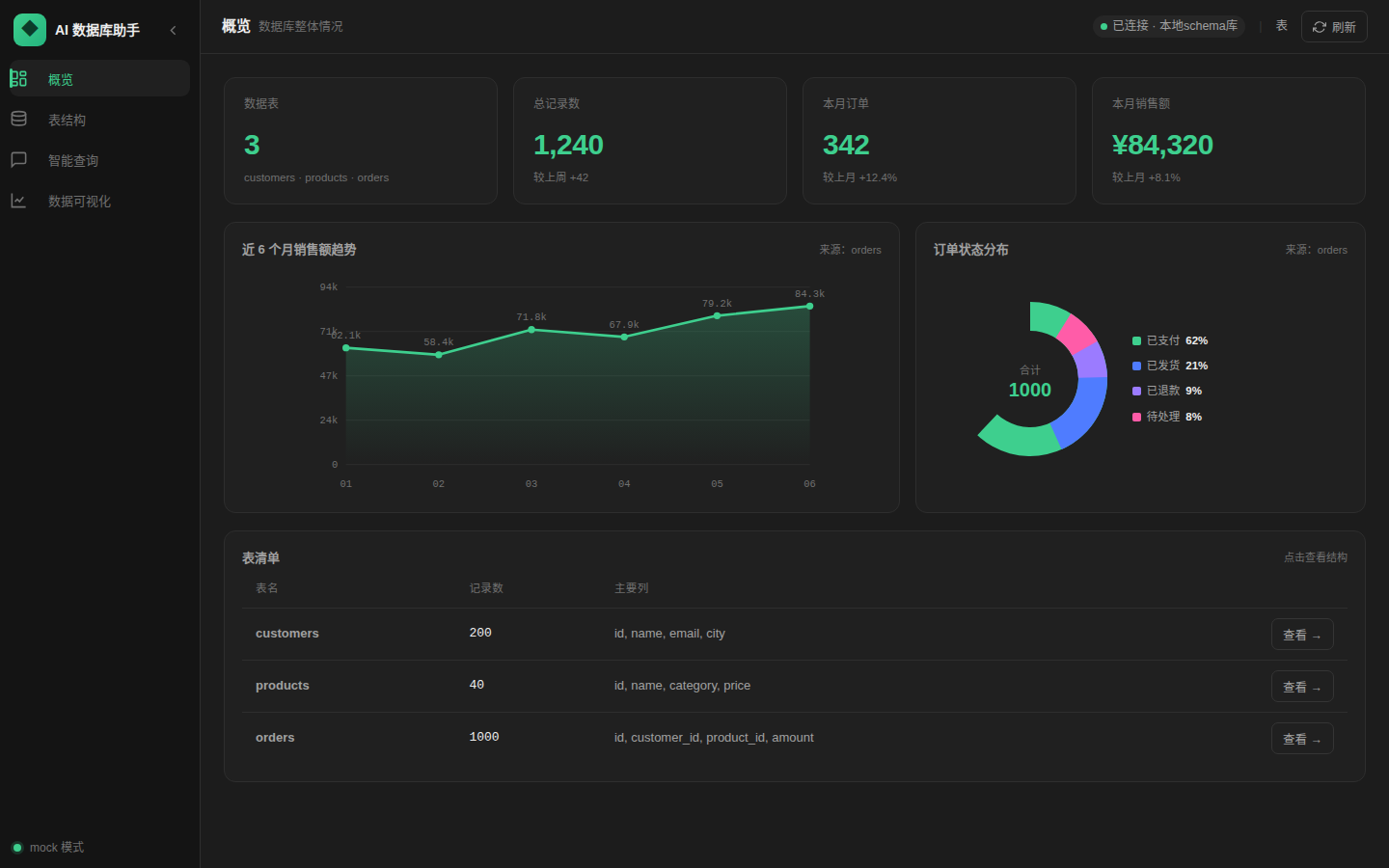1389x868 pixels.
Task: View the products table with 查看 button
Action: pyautogui.click(x=1302, y=687)
